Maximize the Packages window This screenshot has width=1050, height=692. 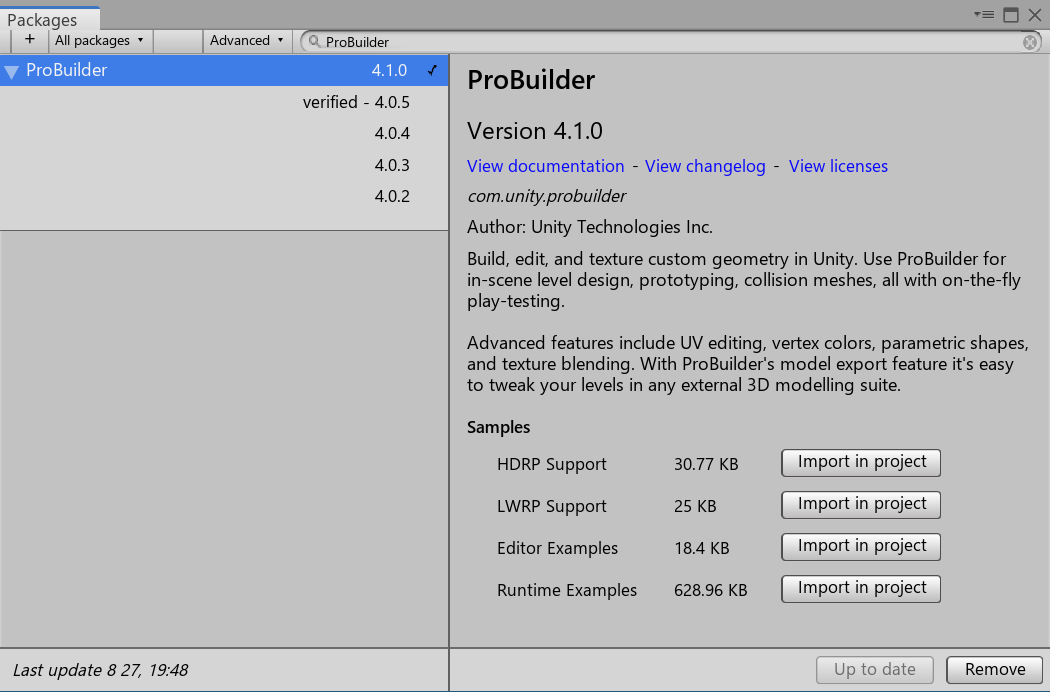(x=1010, y=14)
